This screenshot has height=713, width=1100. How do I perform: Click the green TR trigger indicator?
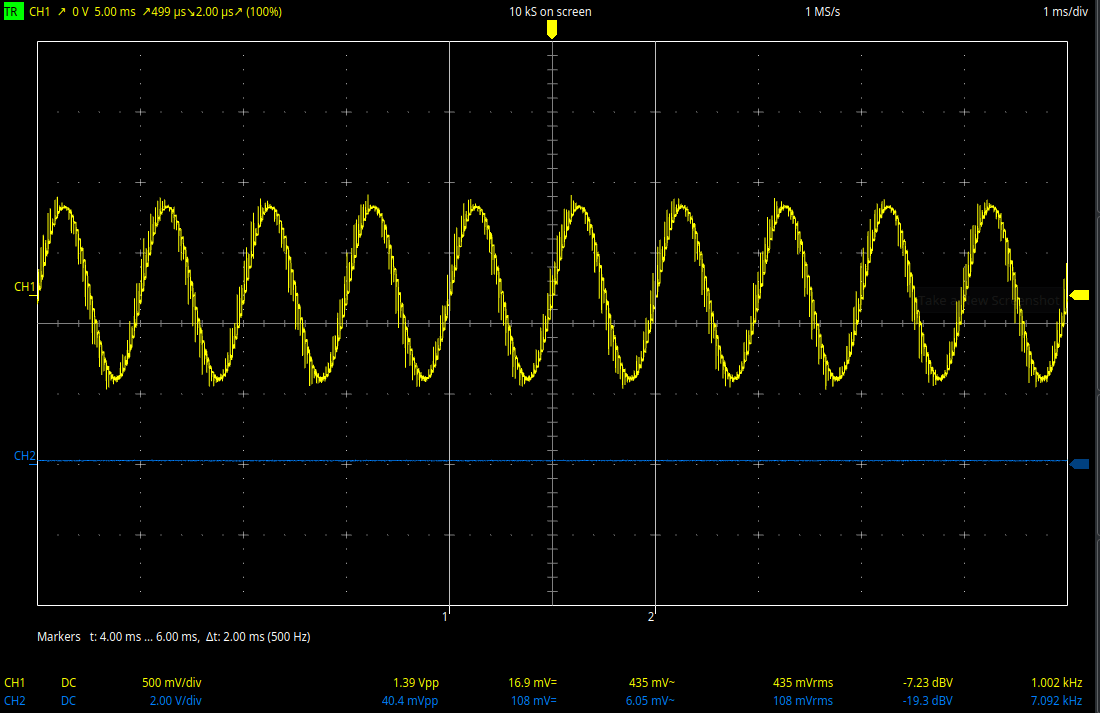(x=12, y=12)
